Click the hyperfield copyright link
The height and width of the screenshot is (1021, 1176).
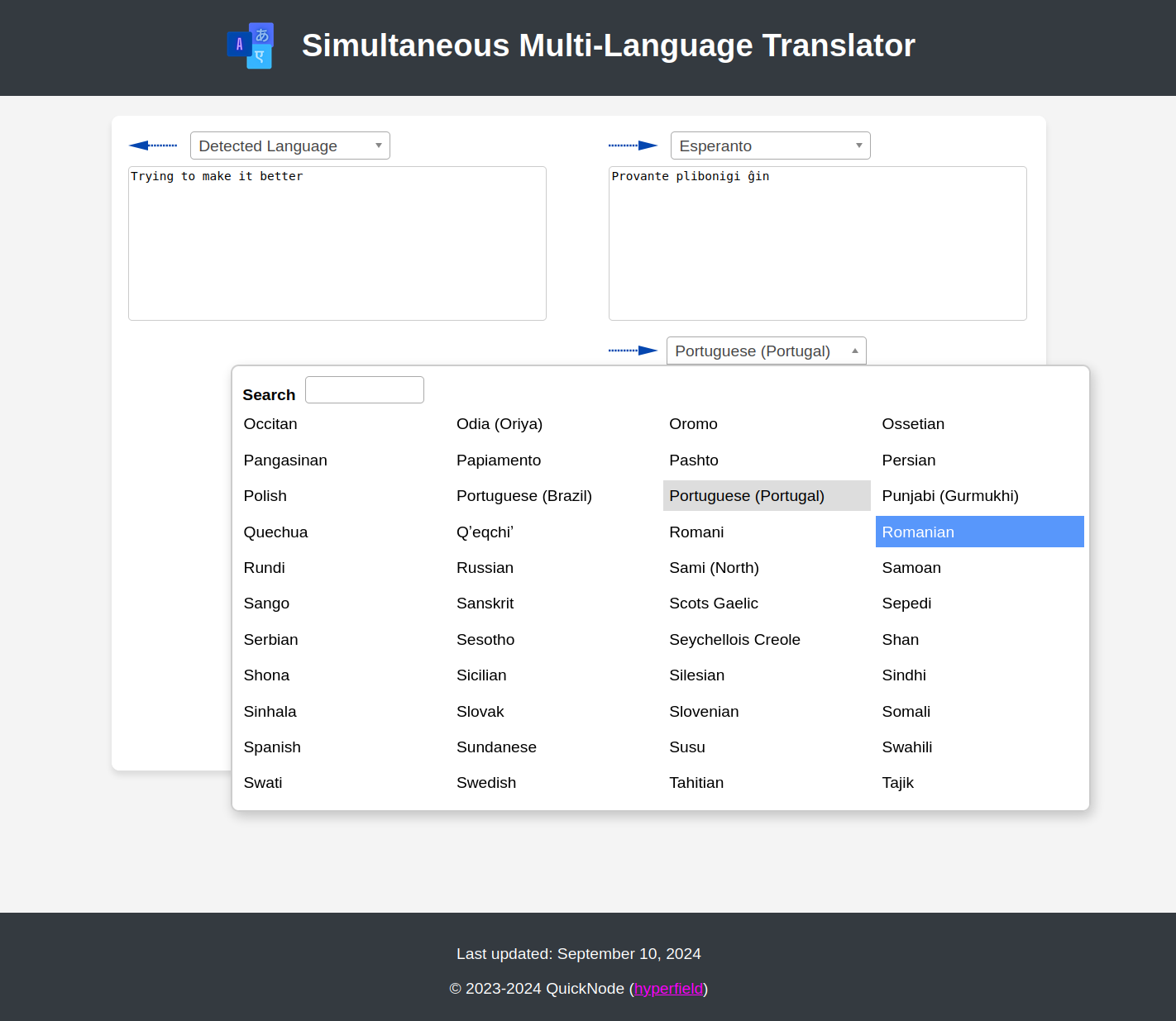(668, 988)
